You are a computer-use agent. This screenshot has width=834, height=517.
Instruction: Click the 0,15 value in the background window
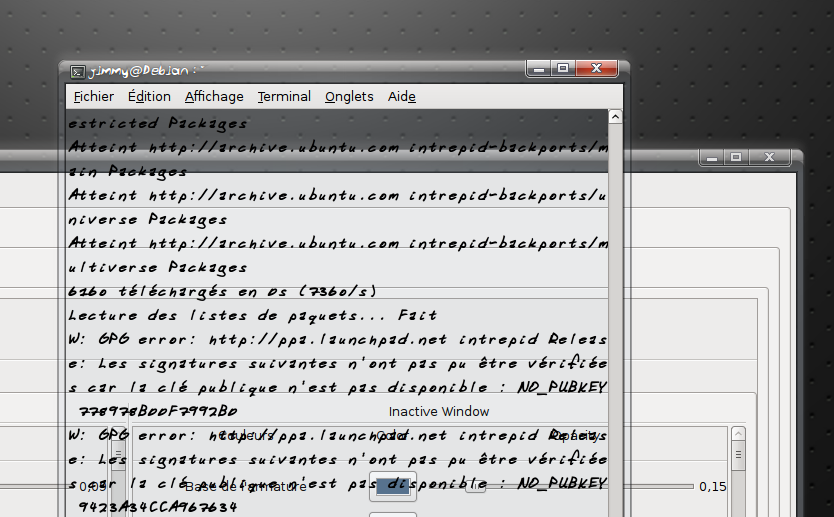point(713,487)
